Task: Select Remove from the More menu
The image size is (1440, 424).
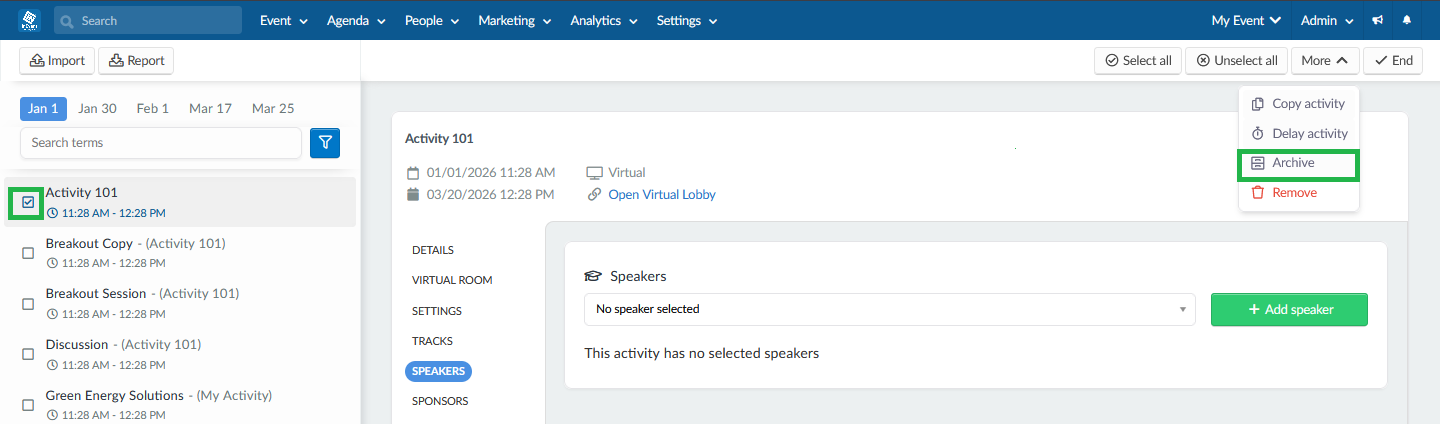Action: point(1298,192)
